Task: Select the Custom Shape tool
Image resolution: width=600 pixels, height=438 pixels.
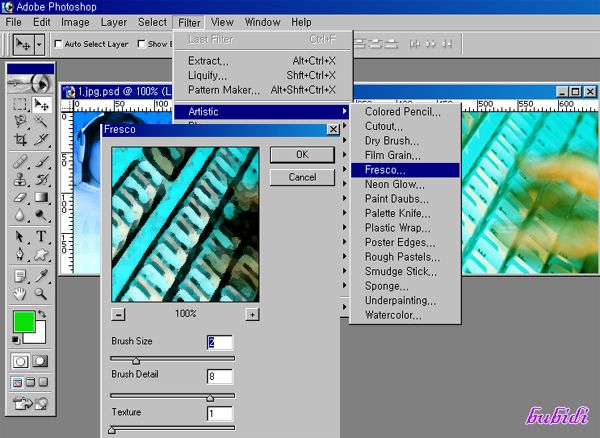Action: 41,254
